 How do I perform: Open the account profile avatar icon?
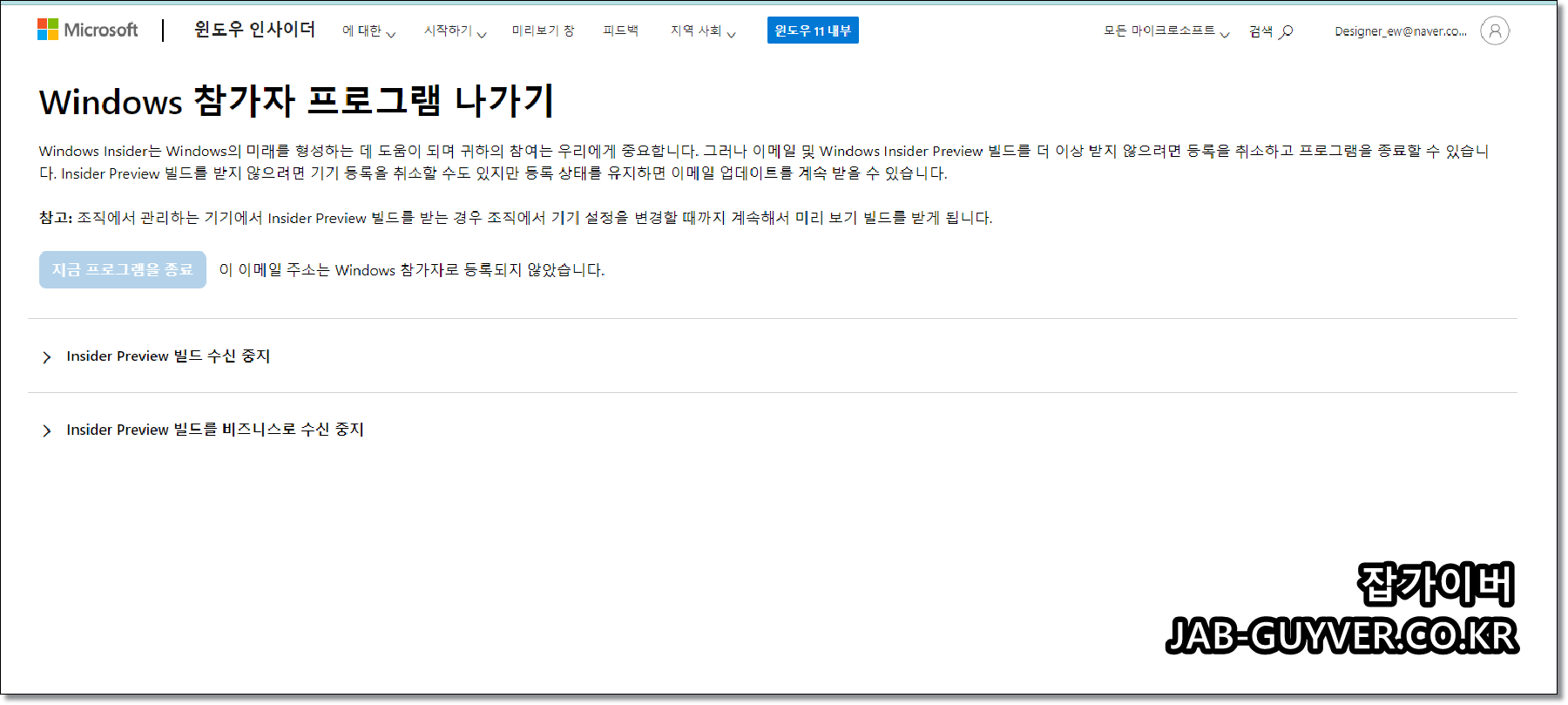pos(1495,31)
